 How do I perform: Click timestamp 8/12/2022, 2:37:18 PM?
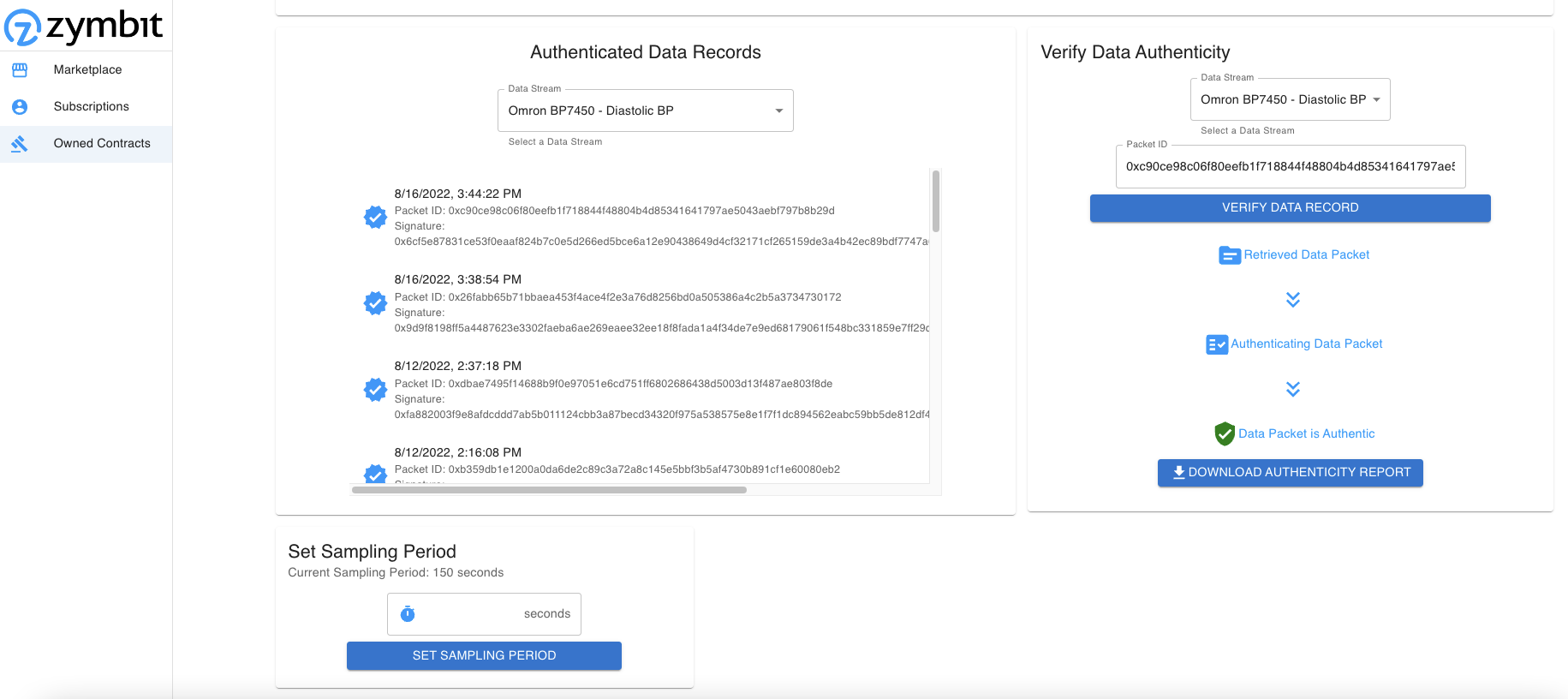457,366
